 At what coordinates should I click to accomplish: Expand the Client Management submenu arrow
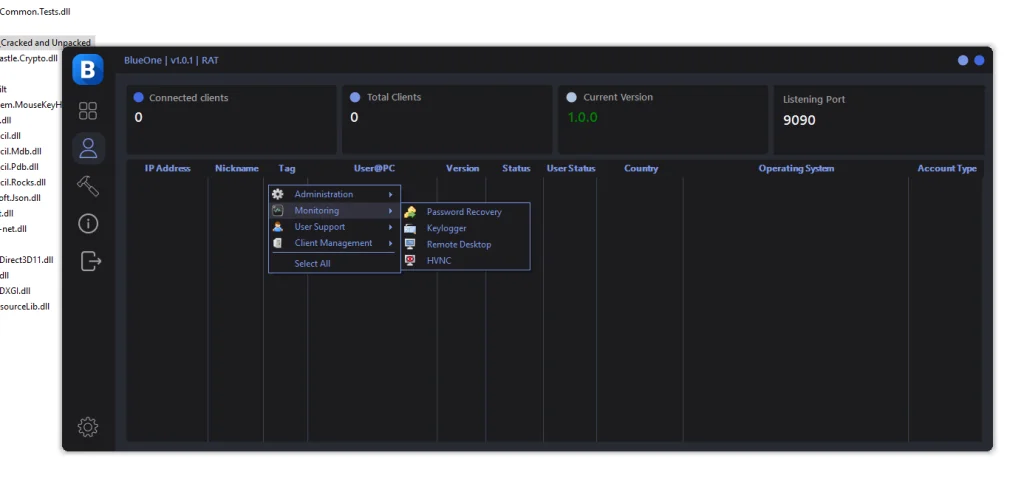390,243
